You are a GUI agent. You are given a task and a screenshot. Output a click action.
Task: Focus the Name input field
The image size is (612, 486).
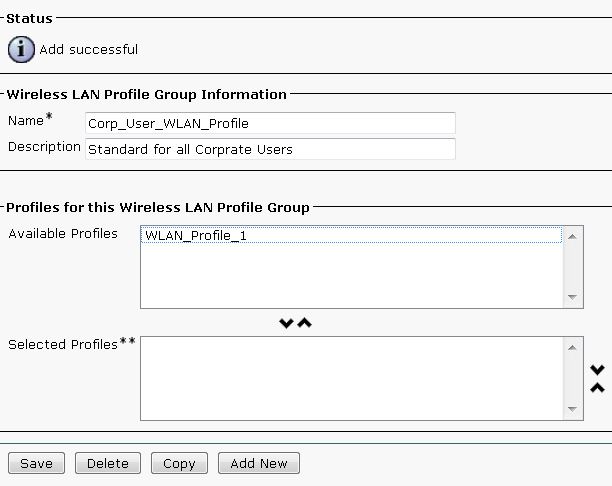(x=270, y=123)
